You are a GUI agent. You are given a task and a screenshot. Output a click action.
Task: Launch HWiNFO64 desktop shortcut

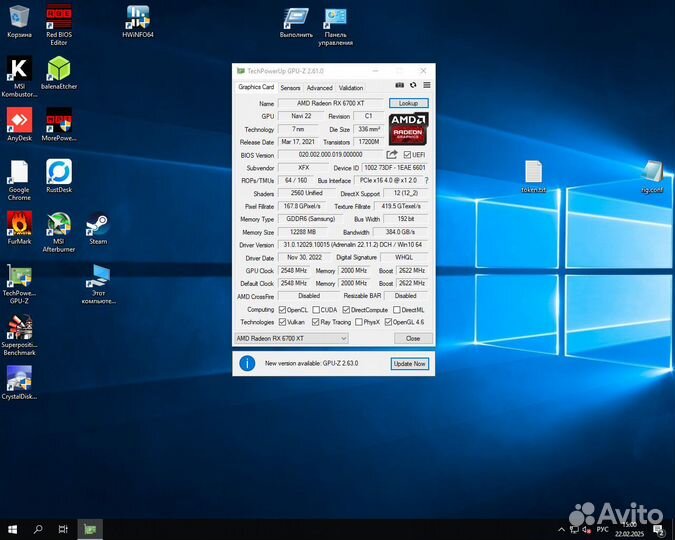click(138, 22)
